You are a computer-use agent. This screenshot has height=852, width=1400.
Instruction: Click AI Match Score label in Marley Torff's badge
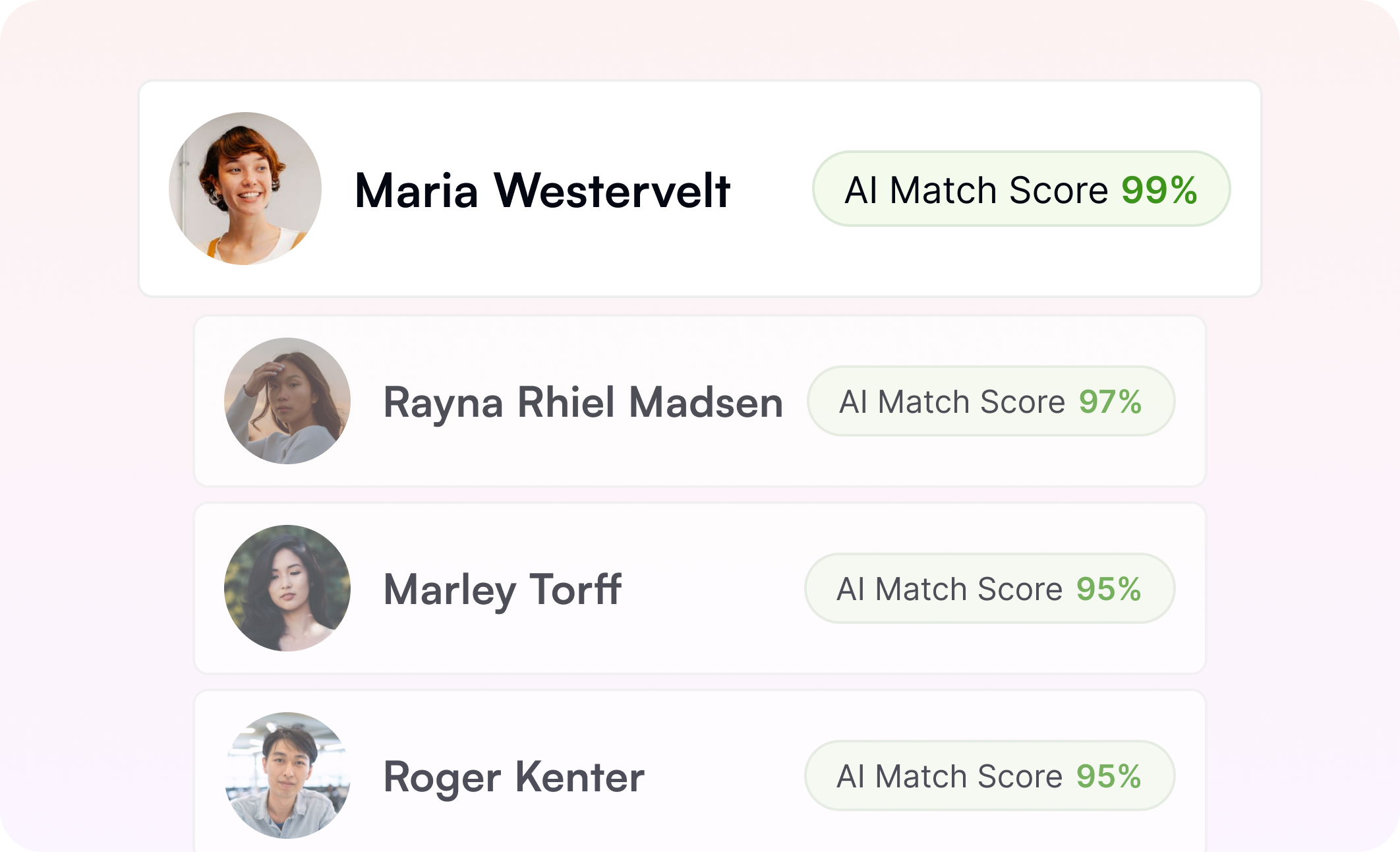point(949,590)
